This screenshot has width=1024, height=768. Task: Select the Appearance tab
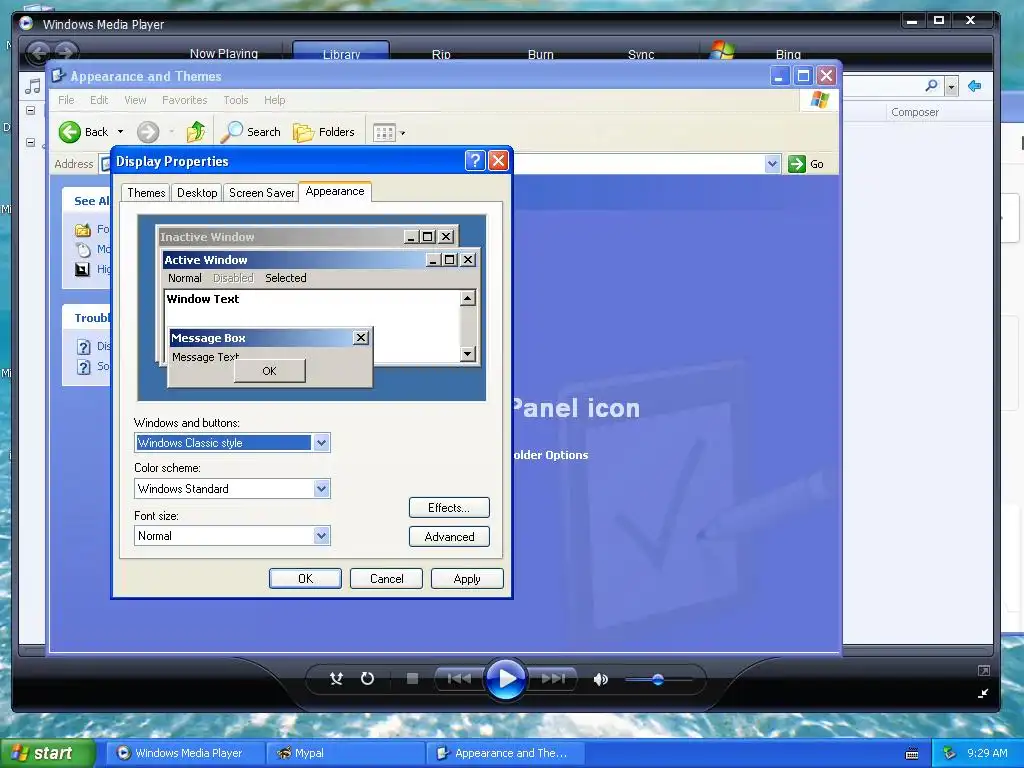pyautogui.click(x=335, y=191)
